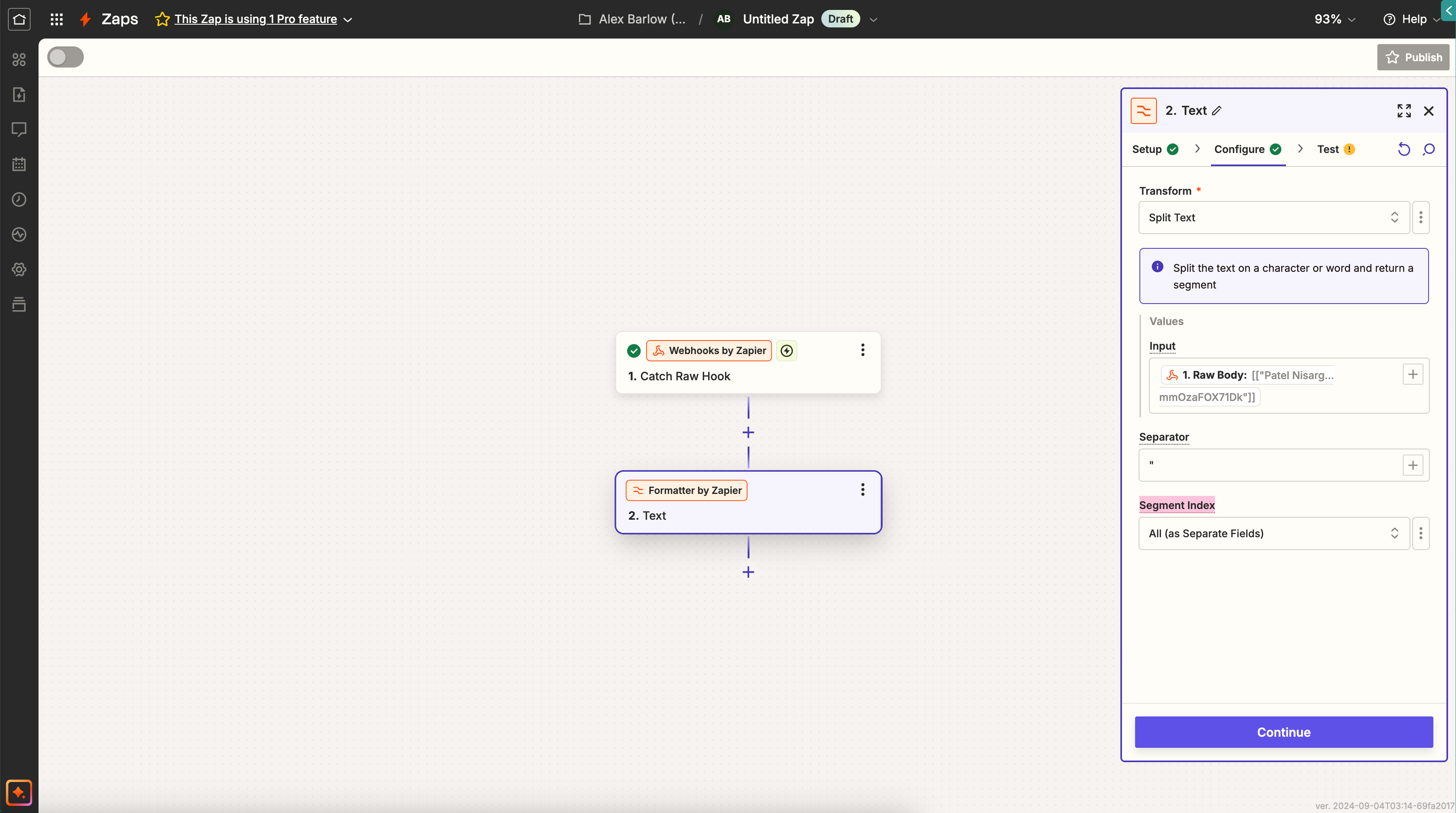The height and width of the screenshot is (813, 1456).
Task: Rename step with the pencil icon
Action: tap(1217, 111)
